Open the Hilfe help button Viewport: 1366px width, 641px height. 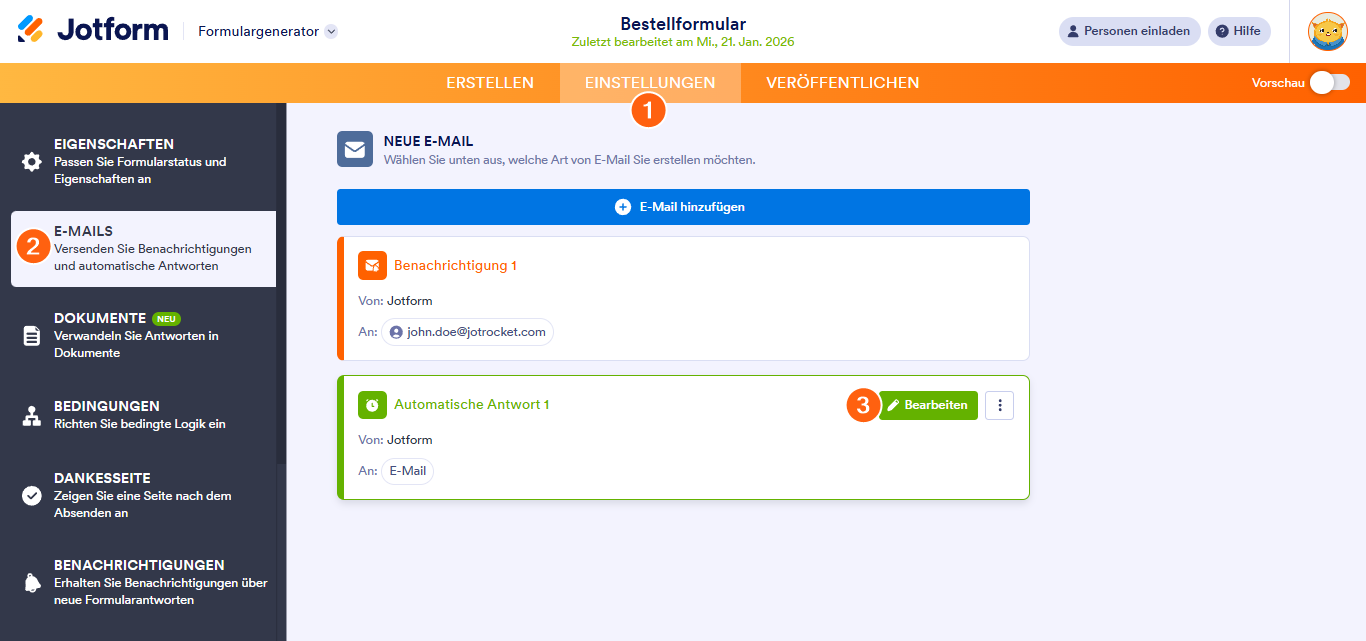1238,31
